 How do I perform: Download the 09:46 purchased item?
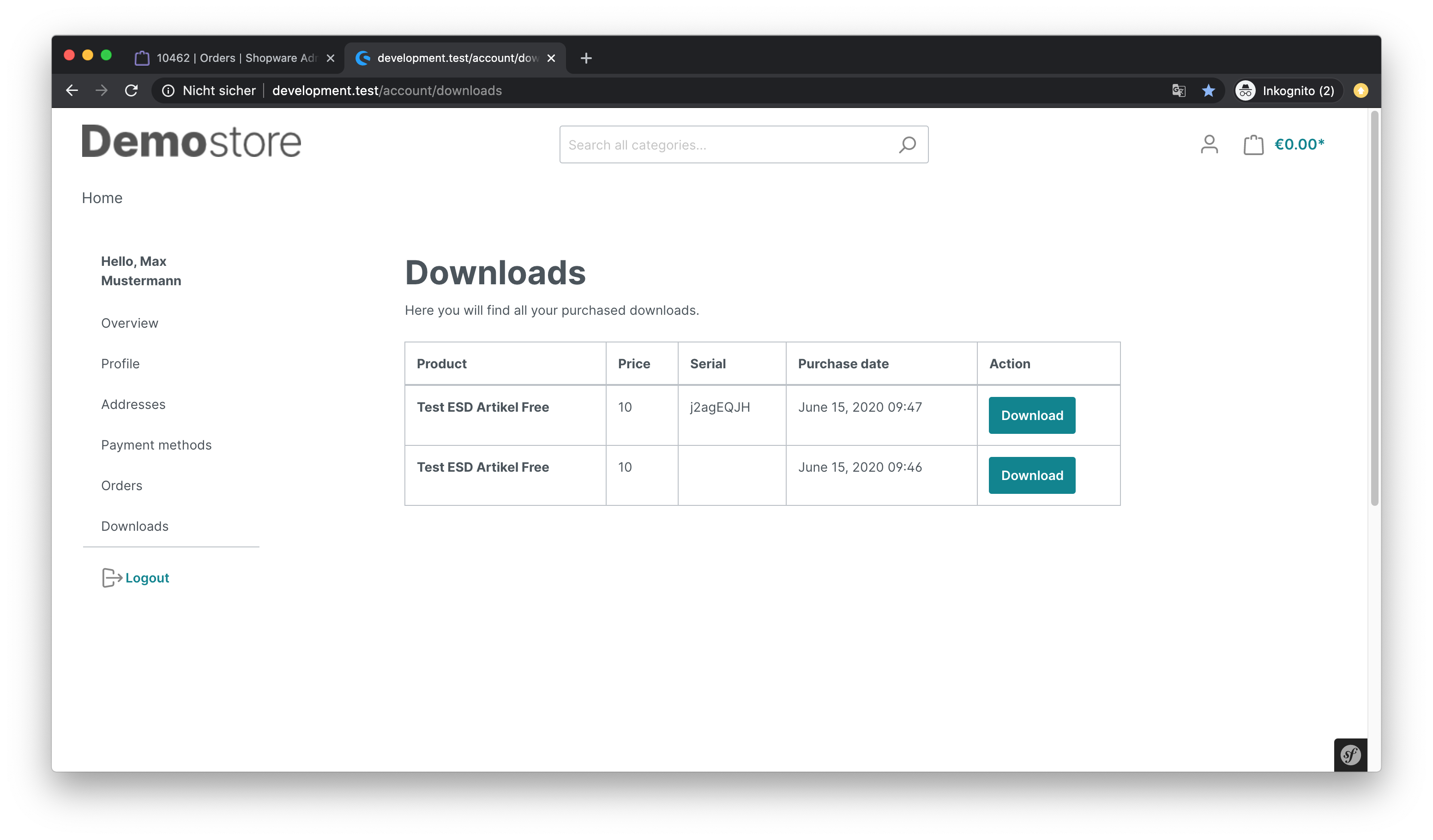pos(1031,475)
